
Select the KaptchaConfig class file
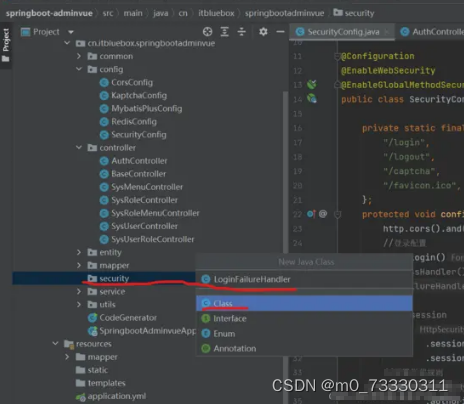(x=133, y=96)
